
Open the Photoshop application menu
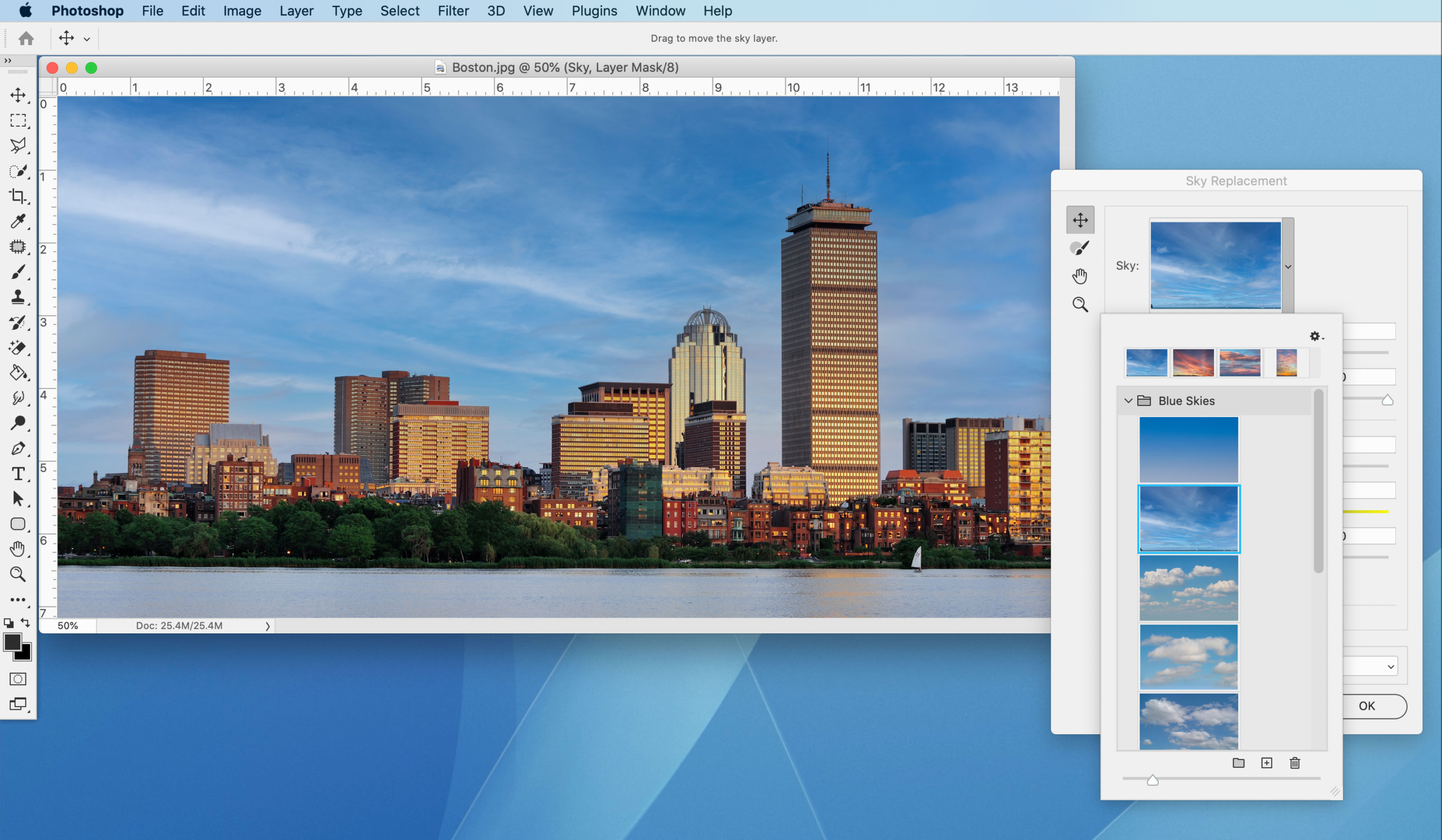(87, 11)
